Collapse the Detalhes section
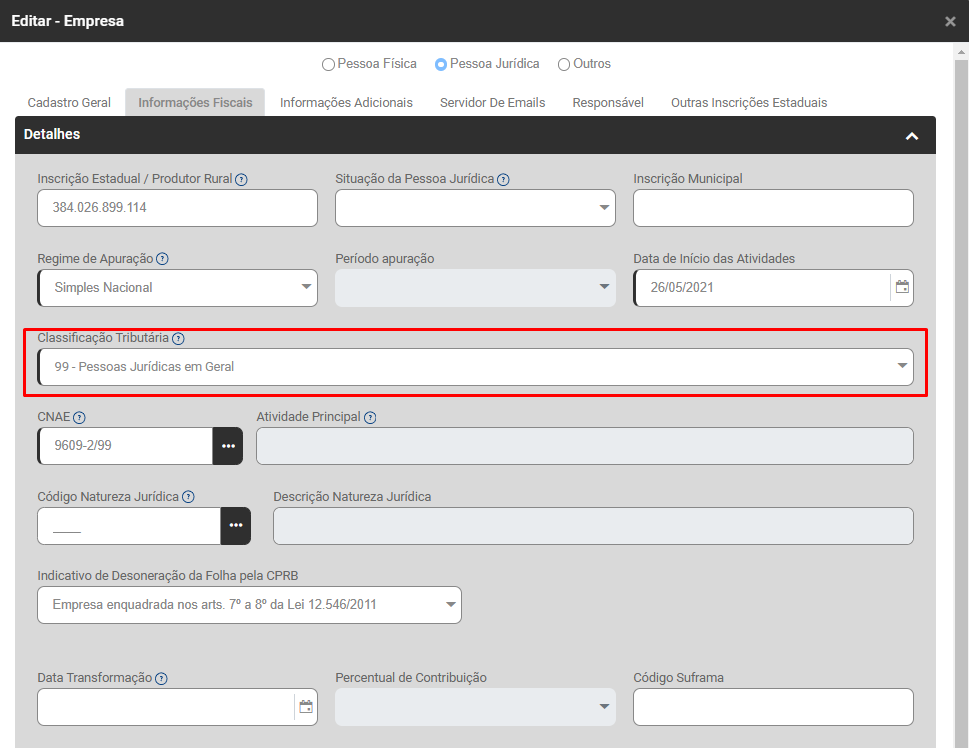This screenshot has width=969, height=748. tap(911, 136)
